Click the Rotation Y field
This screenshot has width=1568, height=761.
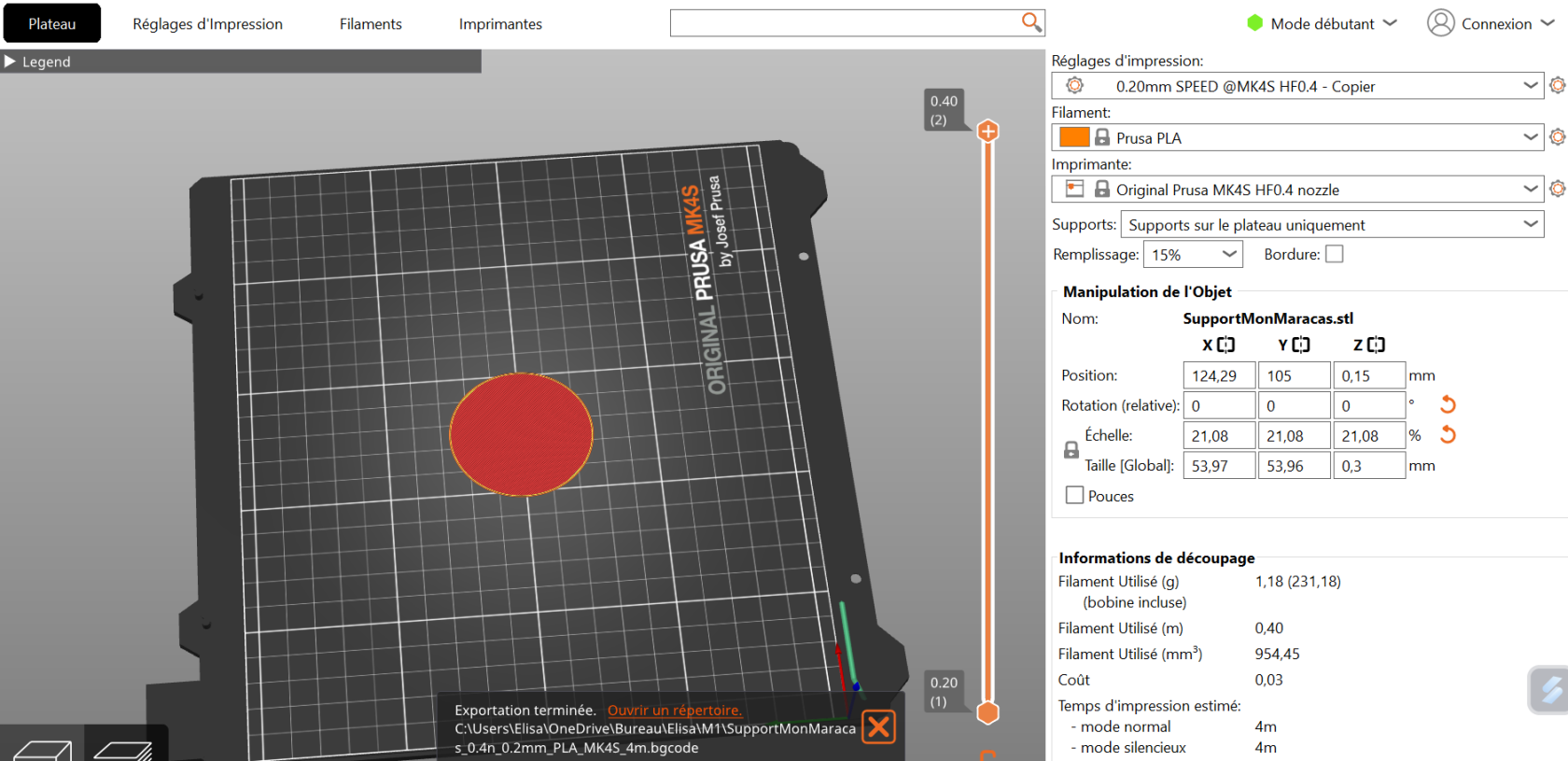[1295, 405]
